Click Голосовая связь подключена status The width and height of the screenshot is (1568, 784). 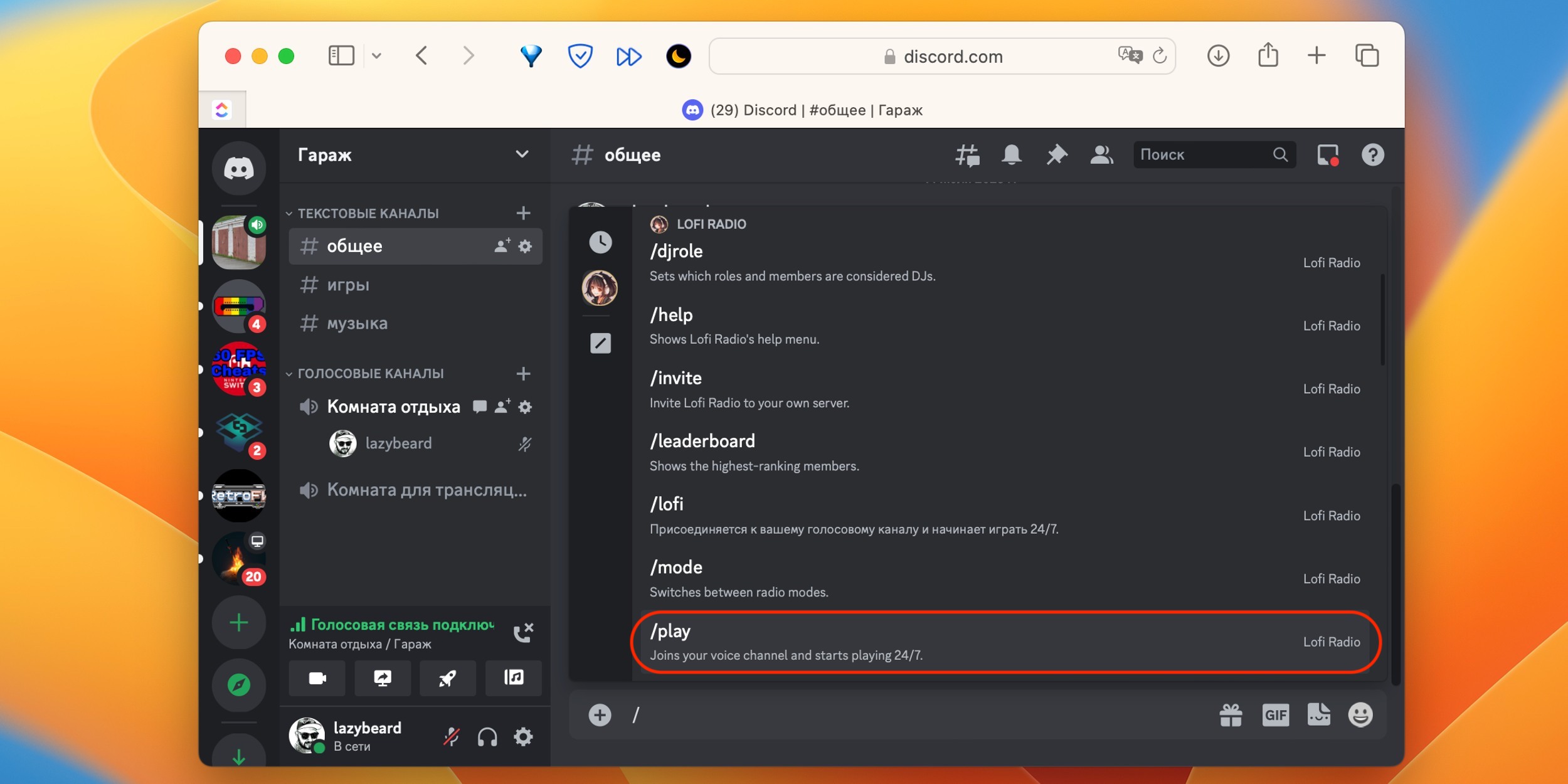click(392, 625)
